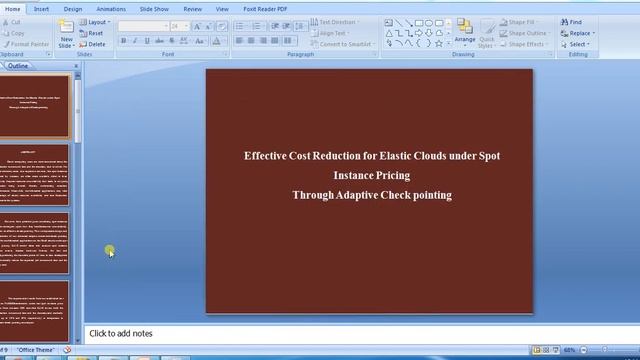This screenshot has height=360, width=640.
Task: Select the oval shape
Action: 429,23
